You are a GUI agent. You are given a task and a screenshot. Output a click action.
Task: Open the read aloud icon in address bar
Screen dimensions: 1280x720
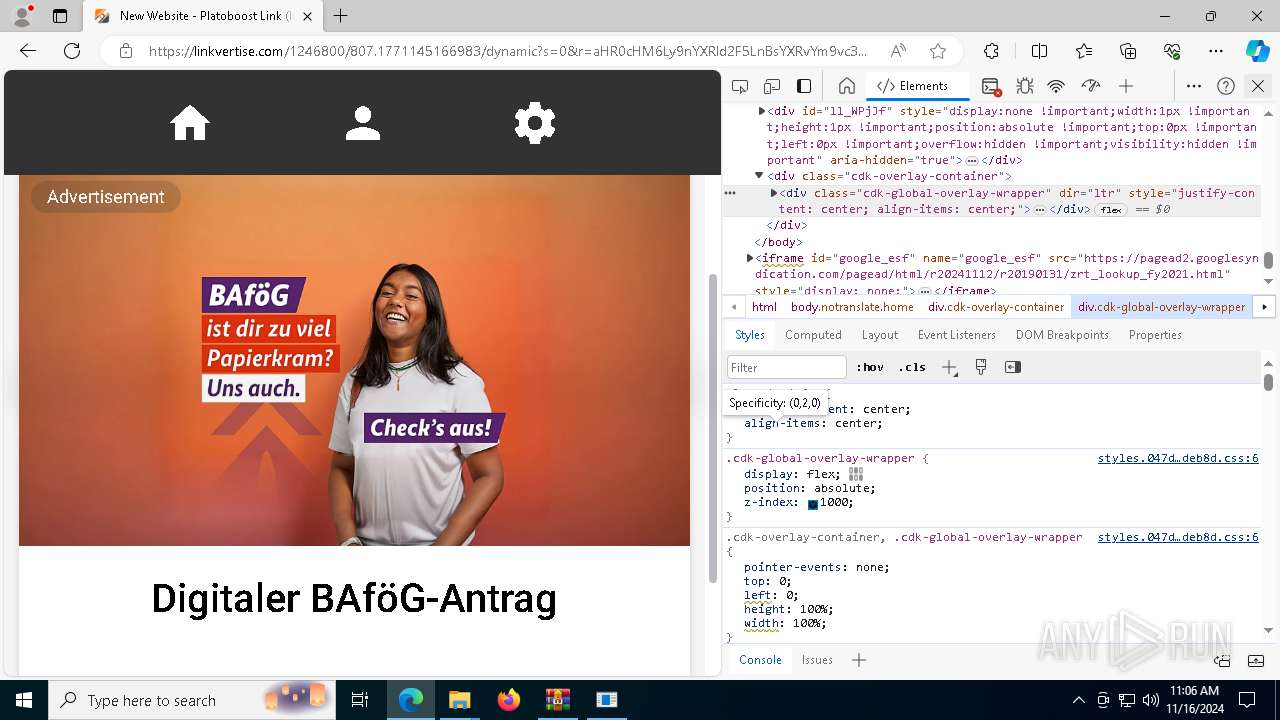click(898, 51)
